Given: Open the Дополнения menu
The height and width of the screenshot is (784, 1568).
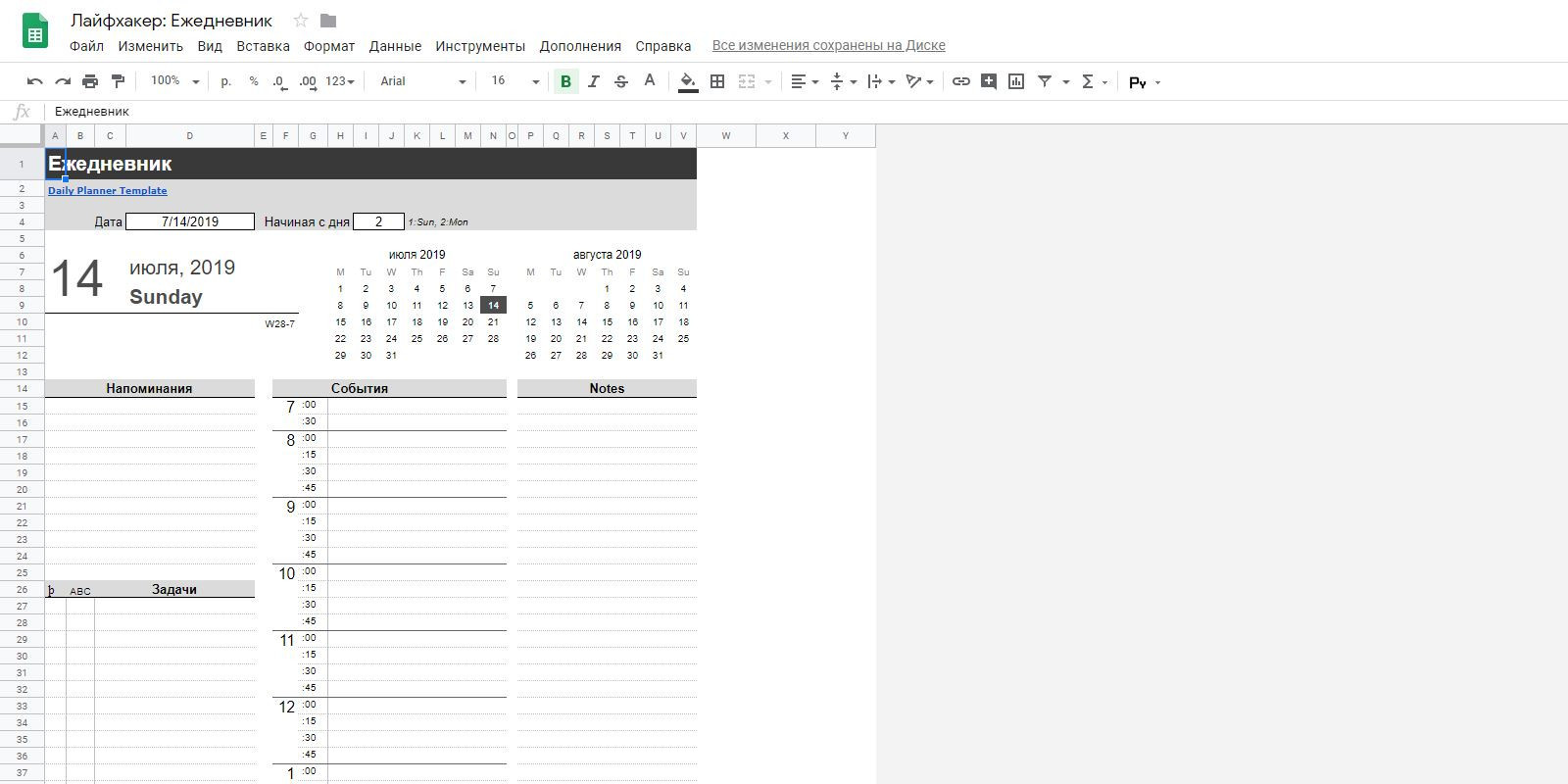Looking at the screenshot, I should coord(580,46).
